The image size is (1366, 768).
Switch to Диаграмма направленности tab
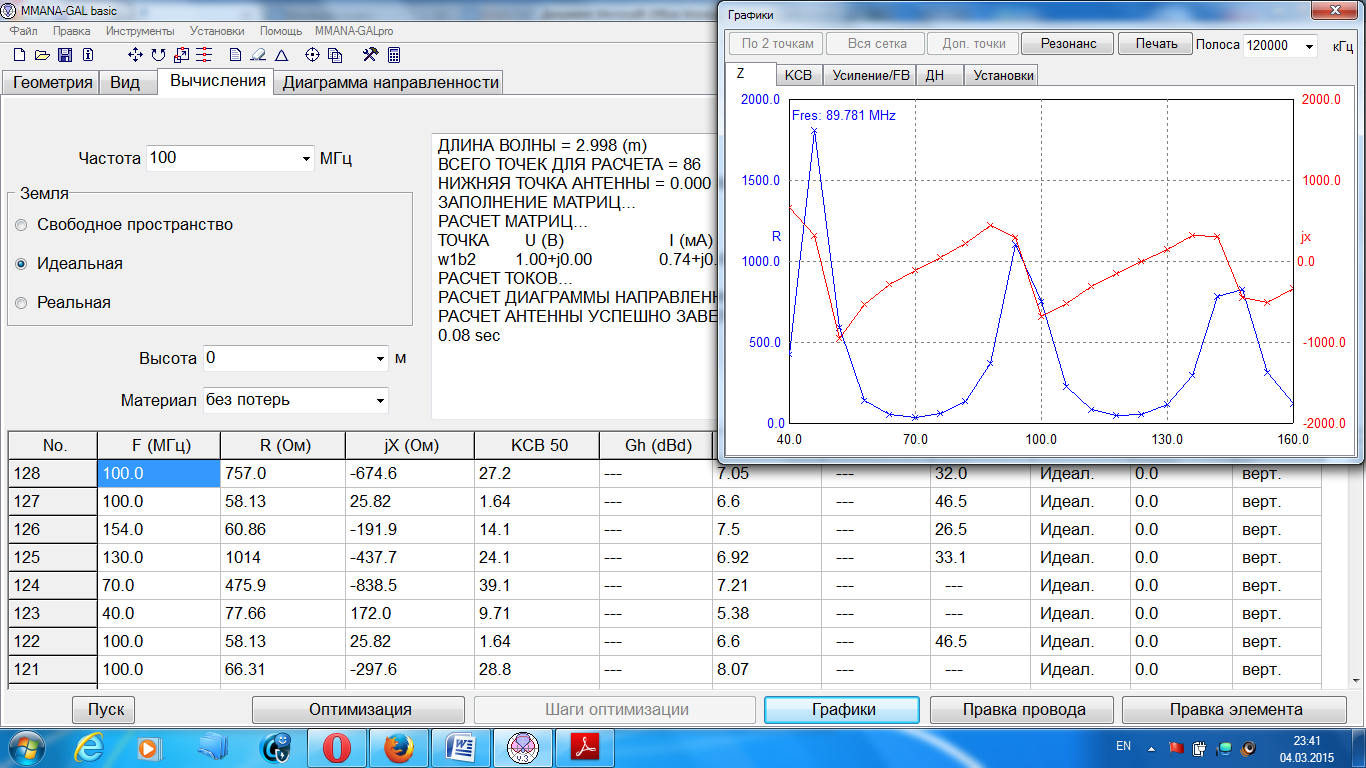point(390,83)
